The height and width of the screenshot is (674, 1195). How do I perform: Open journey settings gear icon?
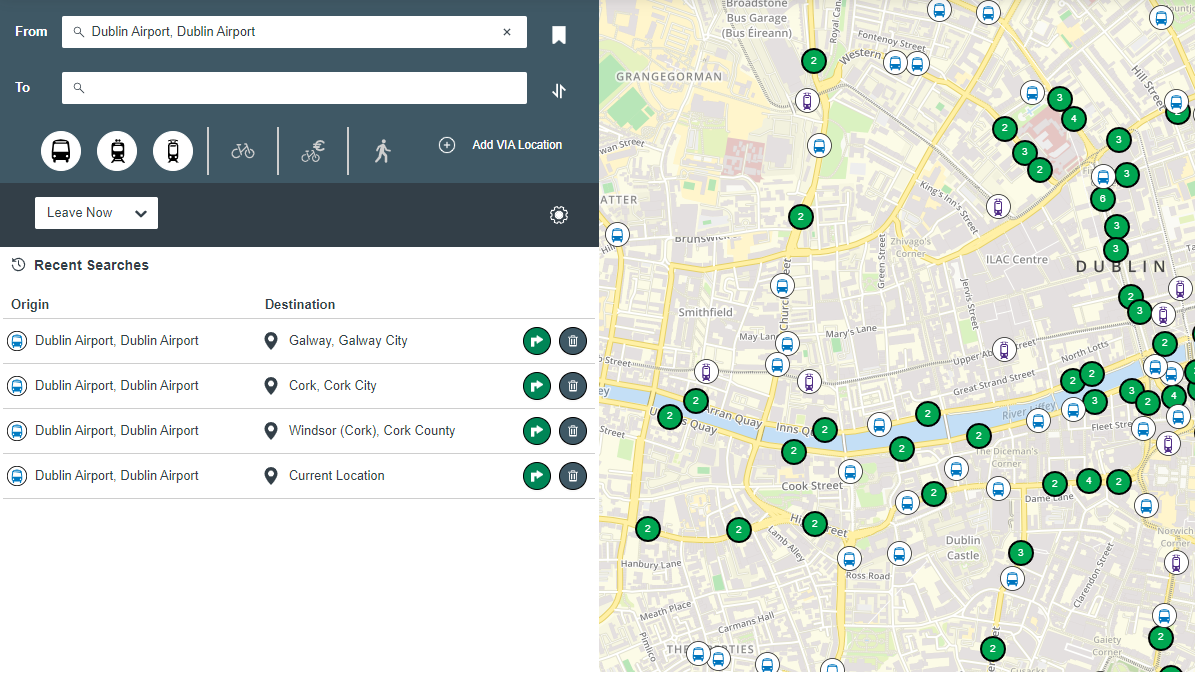pyautogui.click(x=559, y=215)
